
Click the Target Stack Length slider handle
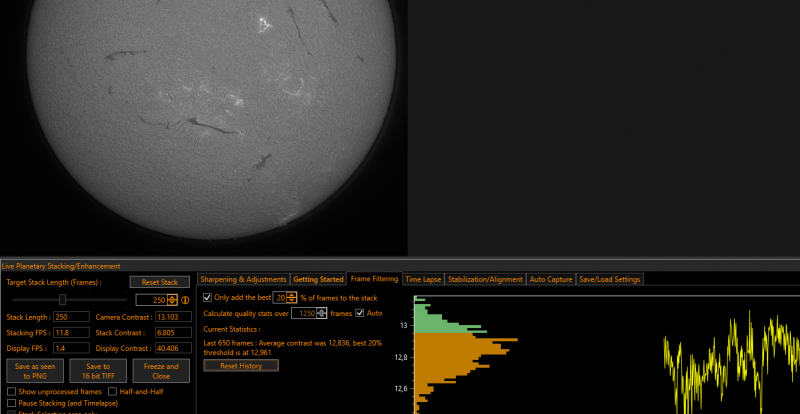point(62,300)
